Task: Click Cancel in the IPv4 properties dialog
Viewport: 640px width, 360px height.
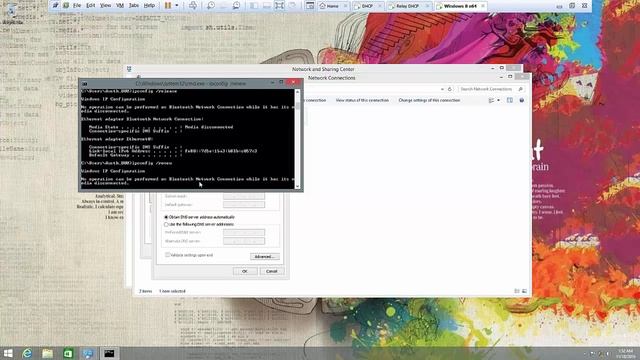Action: [272, 271]
